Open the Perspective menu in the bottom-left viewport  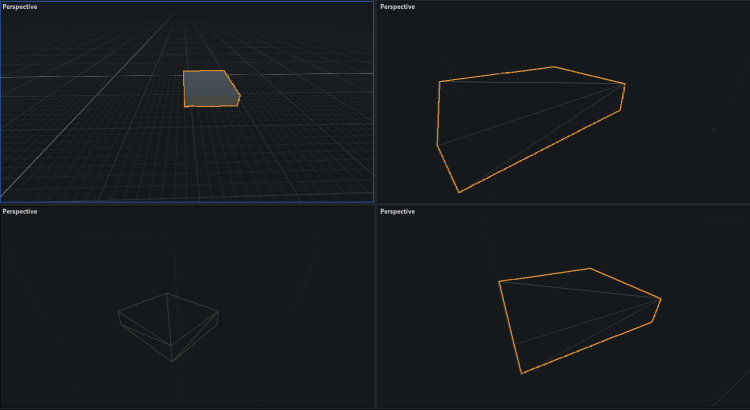point(20,212)
